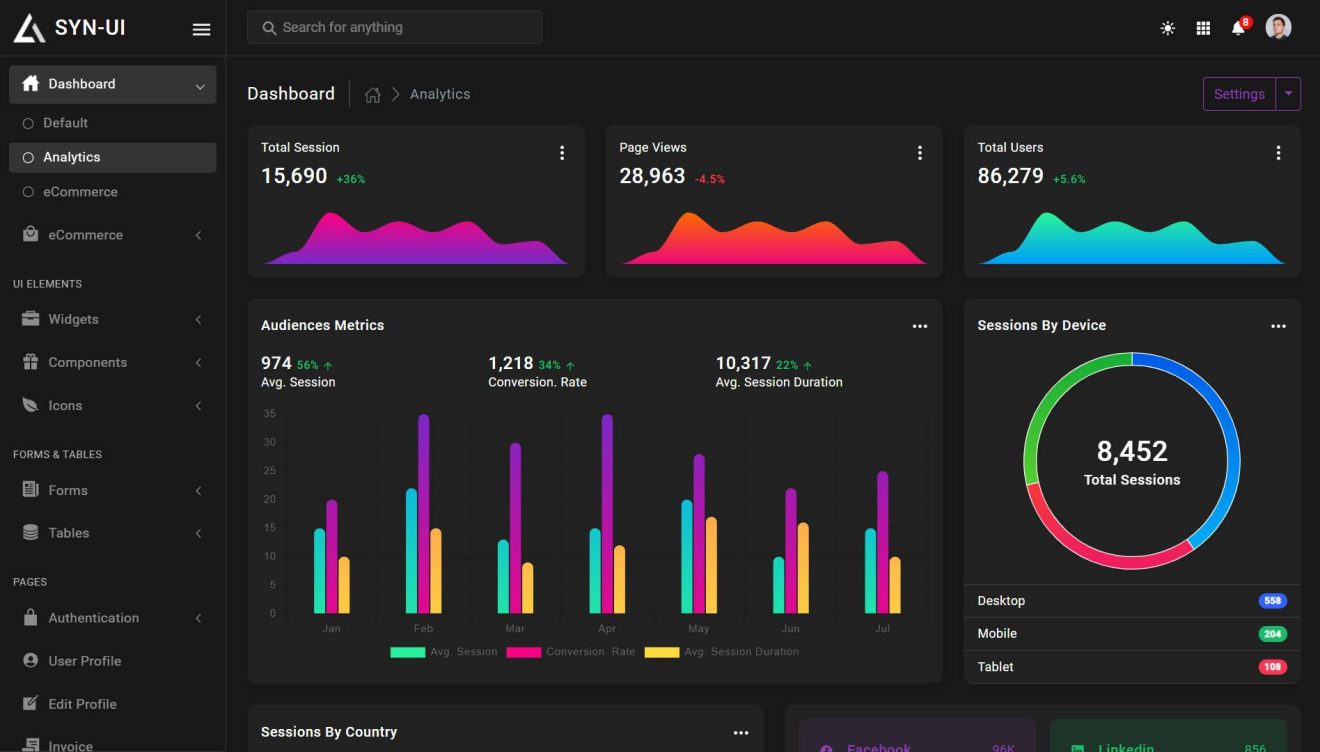Screen dimensions: 1320x752
Task: Collapse the Dashboard menu chevron
Action: (199, 84)
